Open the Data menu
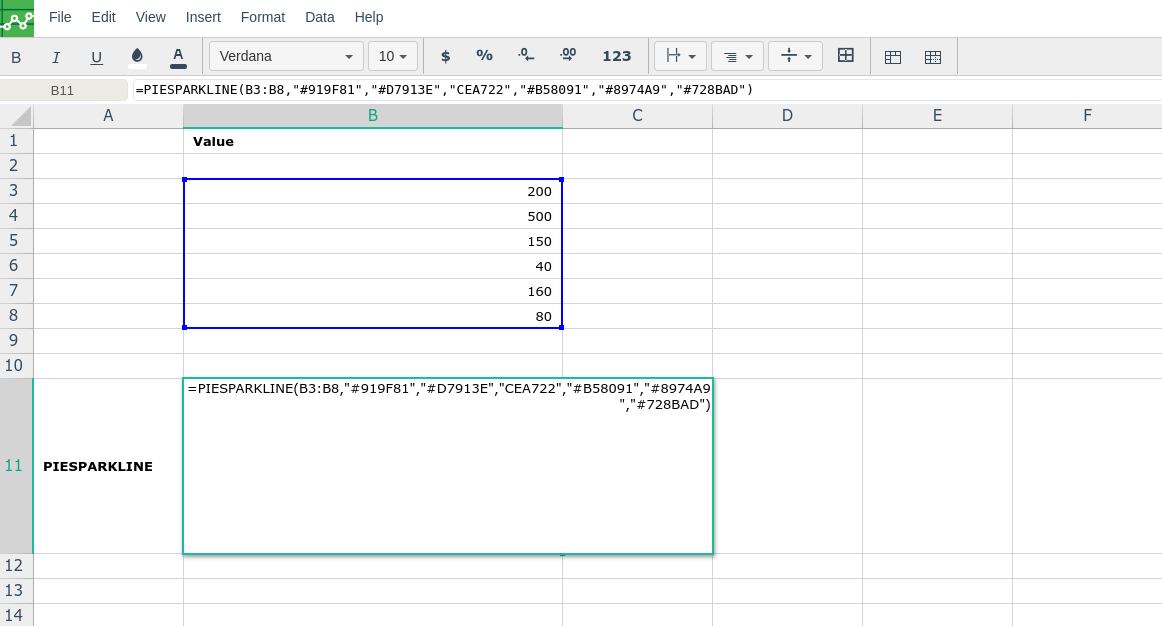Image resolution: width=1162 pixels, height=626 pixels. pos(320,17)
